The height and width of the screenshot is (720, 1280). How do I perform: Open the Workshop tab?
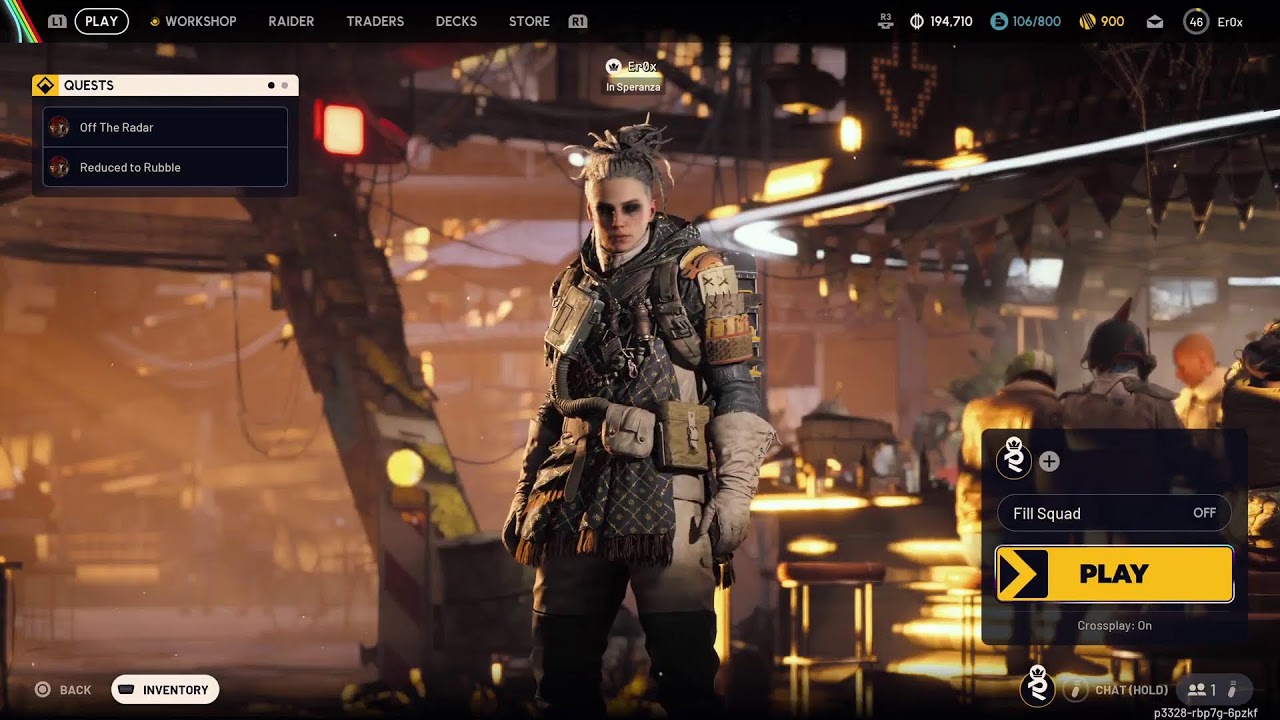click(x=200, y=21)
